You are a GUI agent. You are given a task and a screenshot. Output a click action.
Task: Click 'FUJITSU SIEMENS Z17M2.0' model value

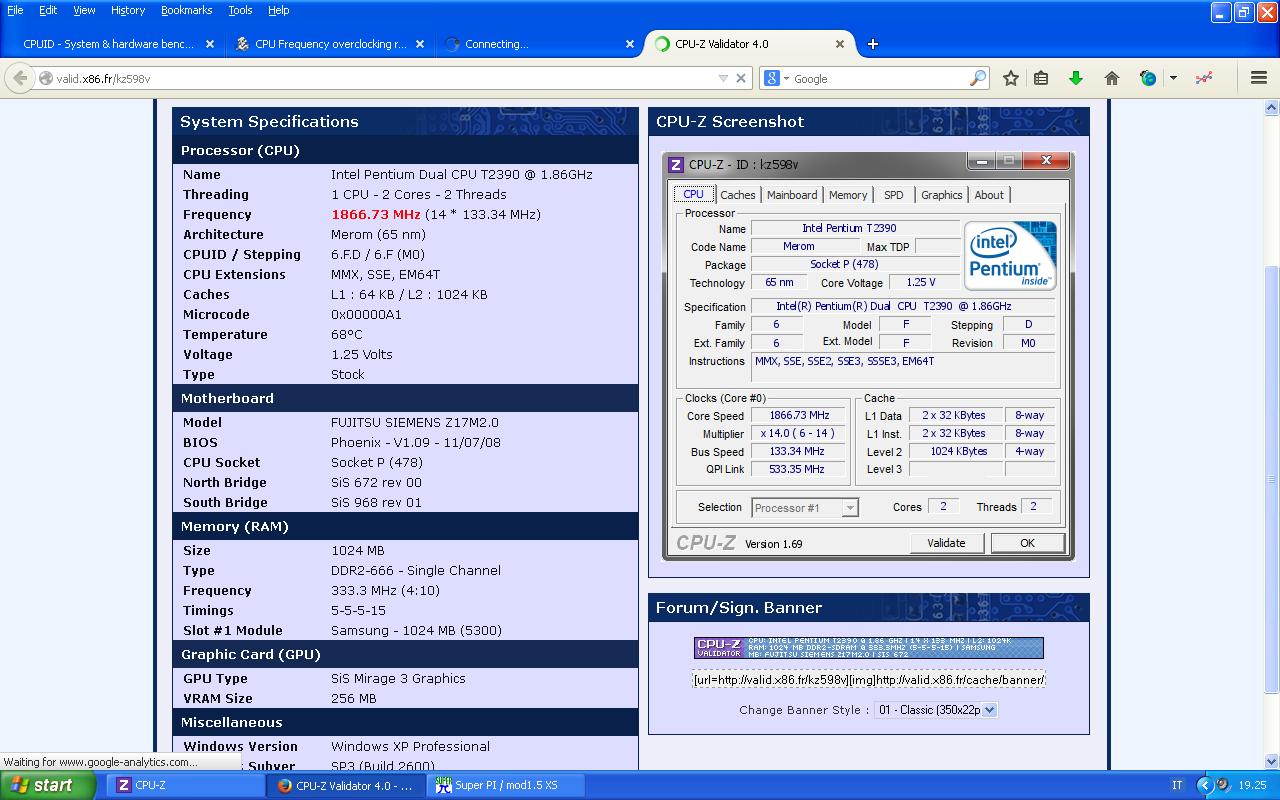415,422
